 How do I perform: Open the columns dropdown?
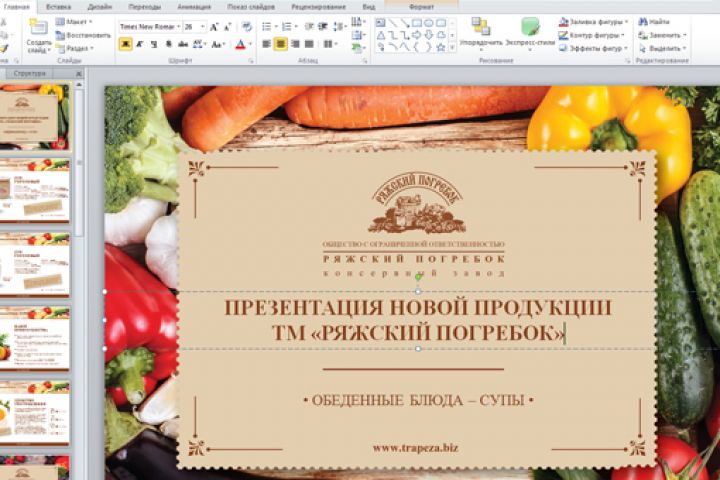point(330,44)
